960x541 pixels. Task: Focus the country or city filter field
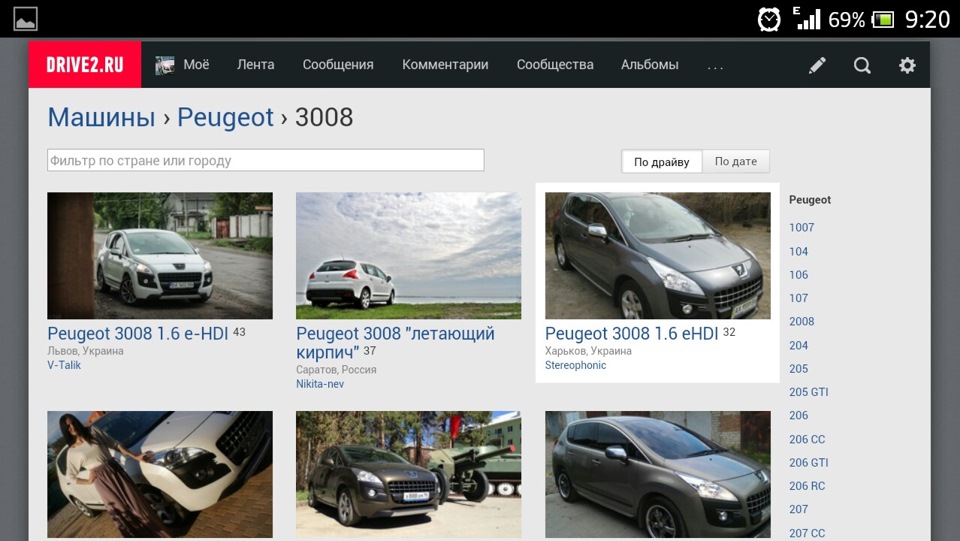point(266,160)
